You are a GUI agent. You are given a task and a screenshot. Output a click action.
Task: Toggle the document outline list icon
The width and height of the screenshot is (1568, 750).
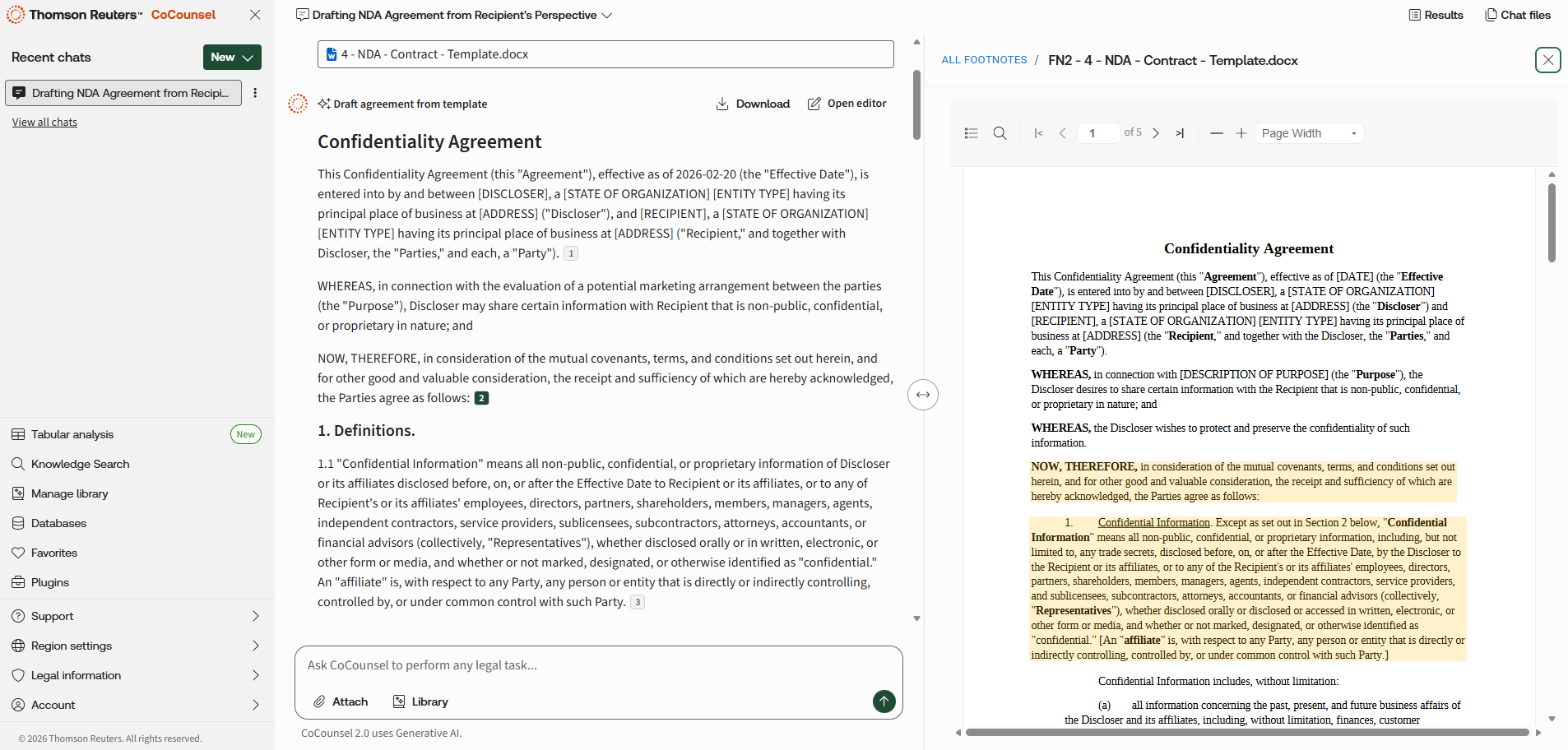971,133
